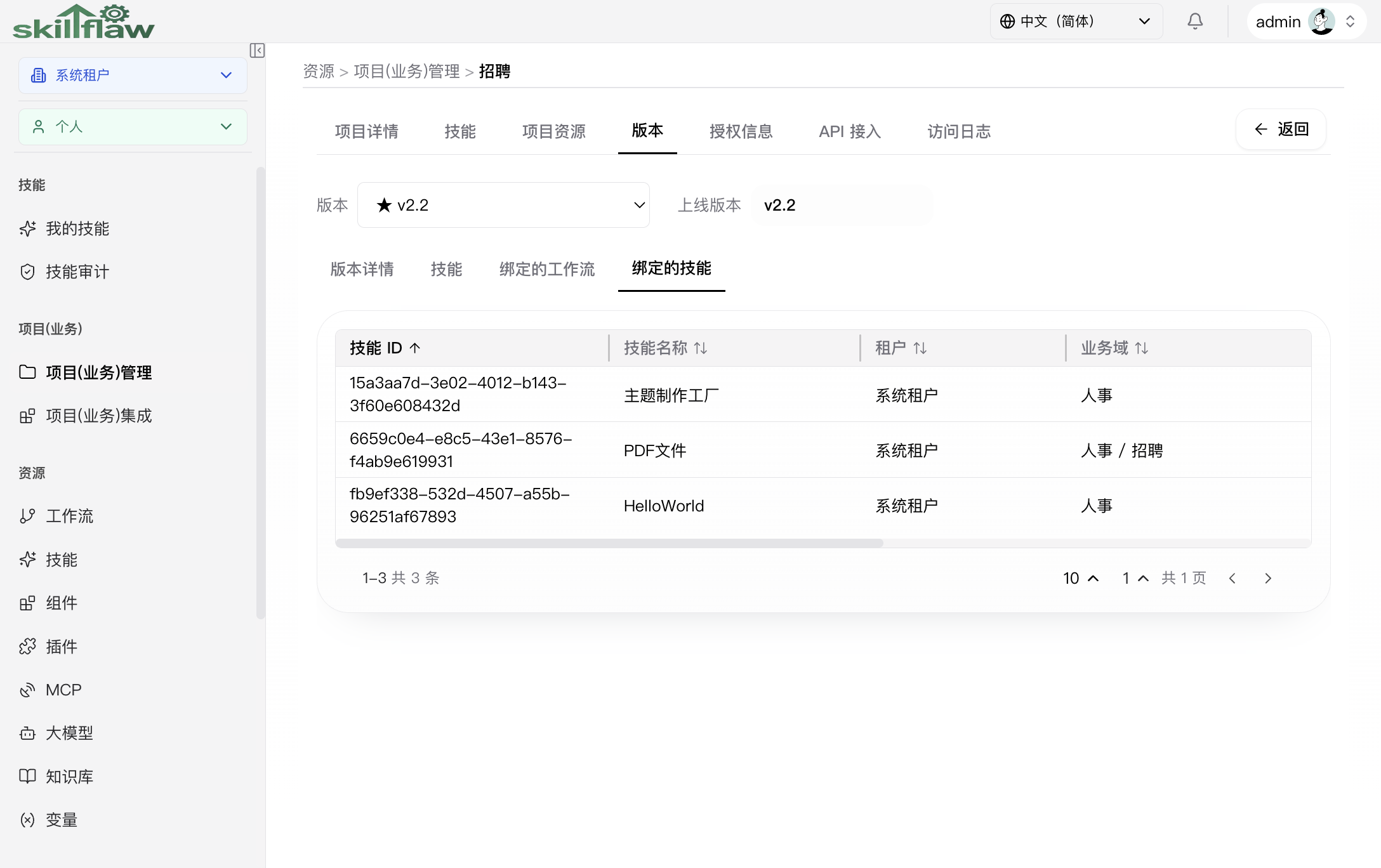Image resolution: width=1381 pixels, height=868 pixels.
Task: Open the 系统租户 tenant dropdown
Action: [x=133, y=76]
